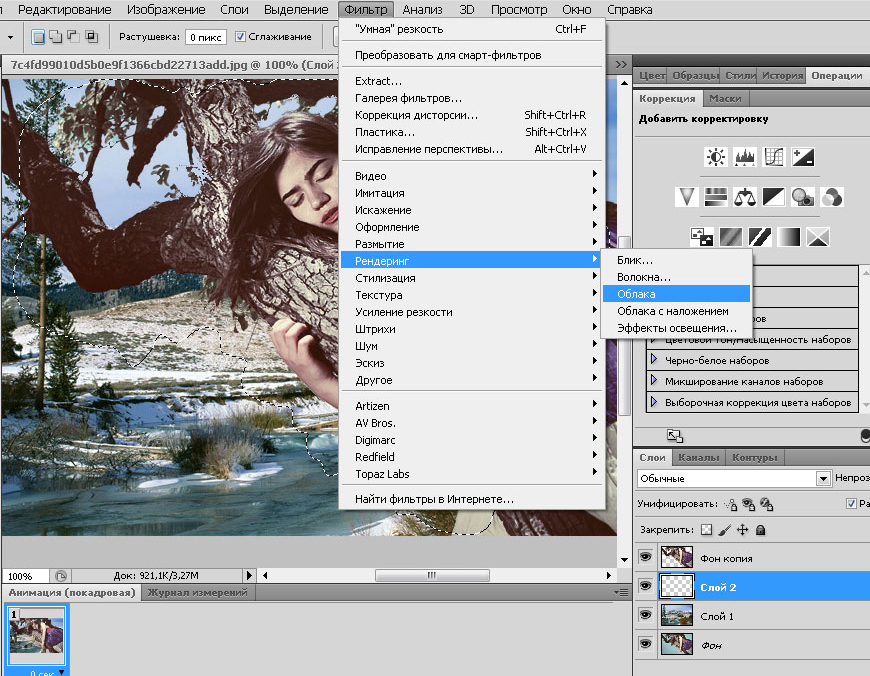Click the canvas vertical scroll down arrow
Viewport: 870px width, 676px height.
click(x=624, y=559)
